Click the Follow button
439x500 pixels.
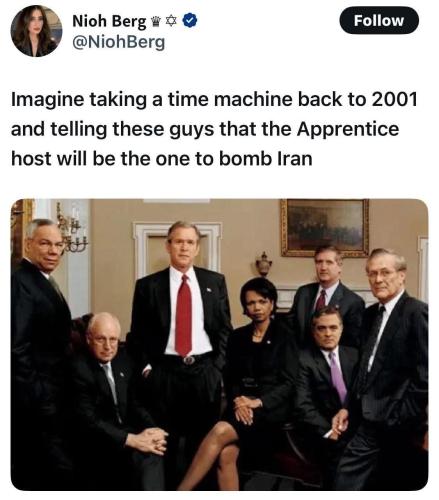click(379, 21)
